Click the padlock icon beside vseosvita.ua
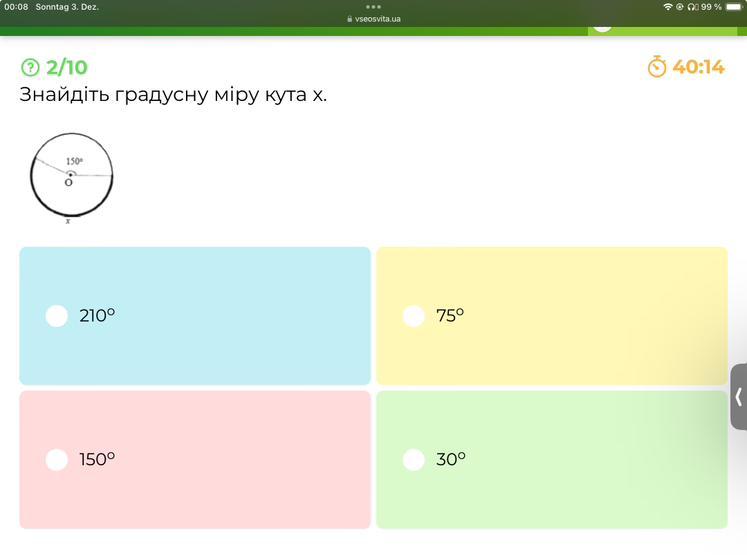The height and width of the screenshot is (560, 747). coord(349,19)
